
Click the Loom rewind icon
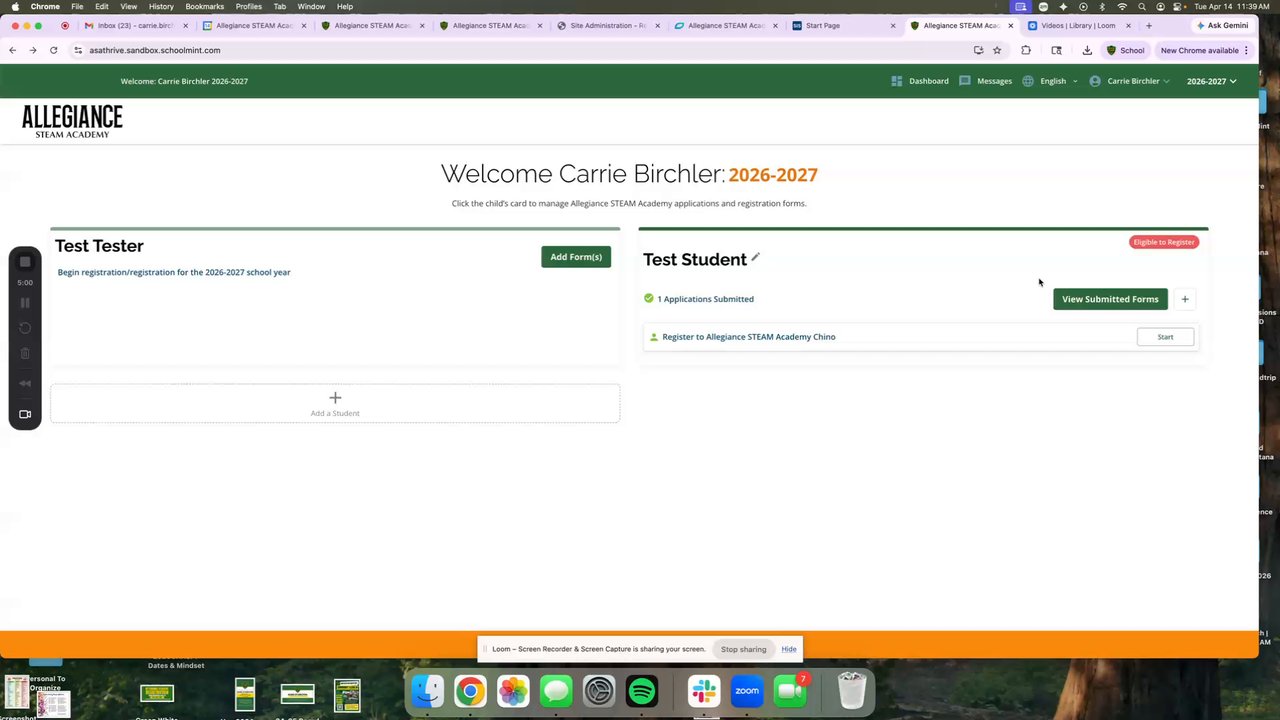click(x=25, y=383)
